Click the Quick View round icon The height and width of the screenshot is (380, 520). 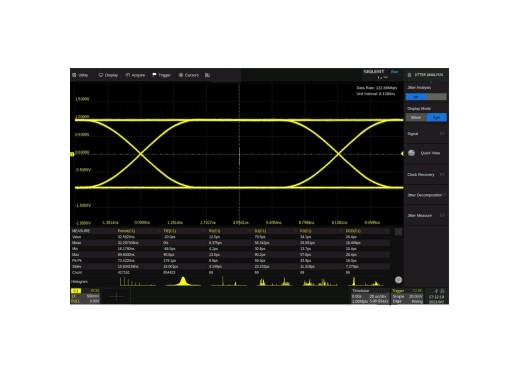tap(411, 153)
